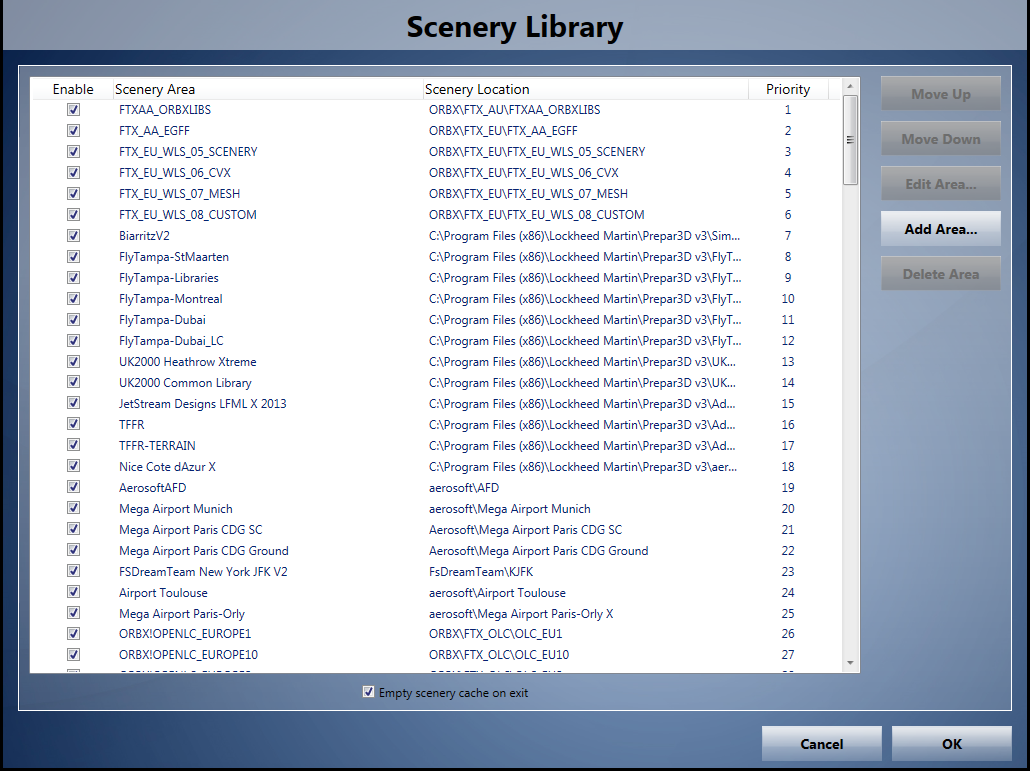
Task: Click the scroll up arrow of the list
Action: 850,86
